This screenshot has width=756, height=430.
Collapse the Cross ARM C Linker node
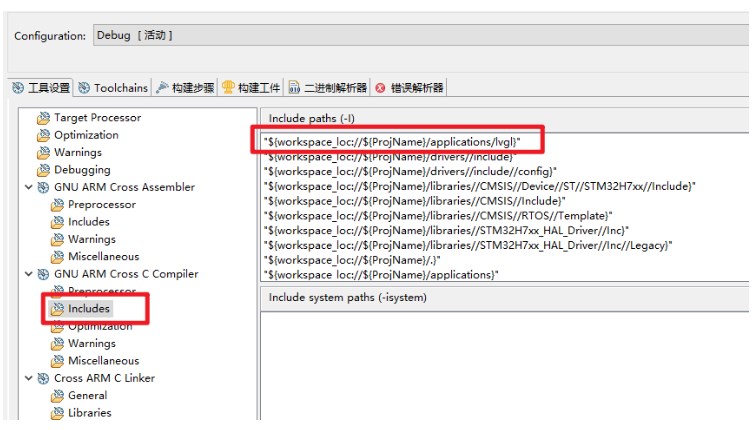(29, 378)
